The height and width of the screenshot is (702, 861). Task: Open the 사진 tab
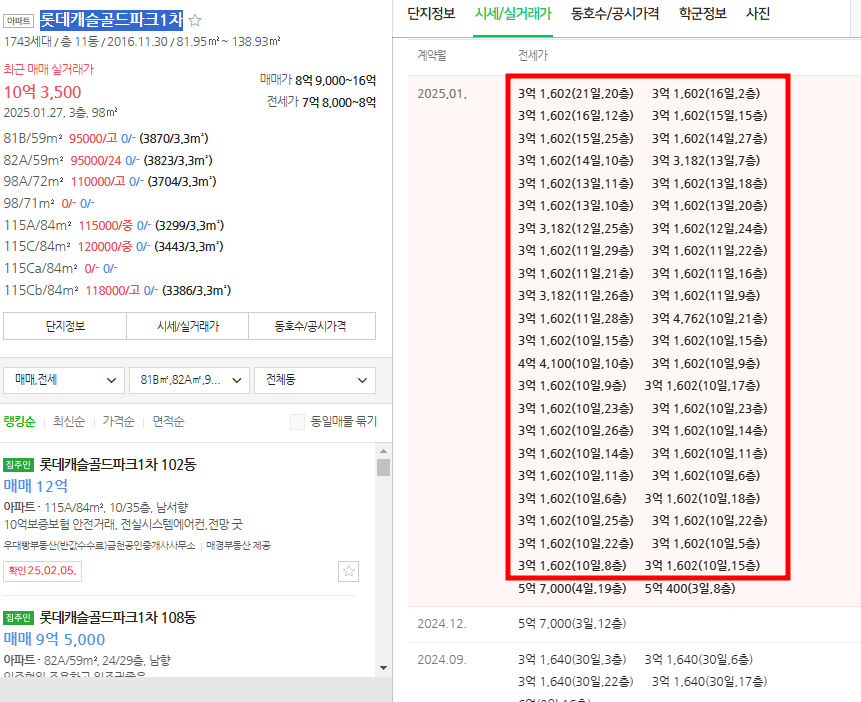pyautogui.click(x=758, y=14)
